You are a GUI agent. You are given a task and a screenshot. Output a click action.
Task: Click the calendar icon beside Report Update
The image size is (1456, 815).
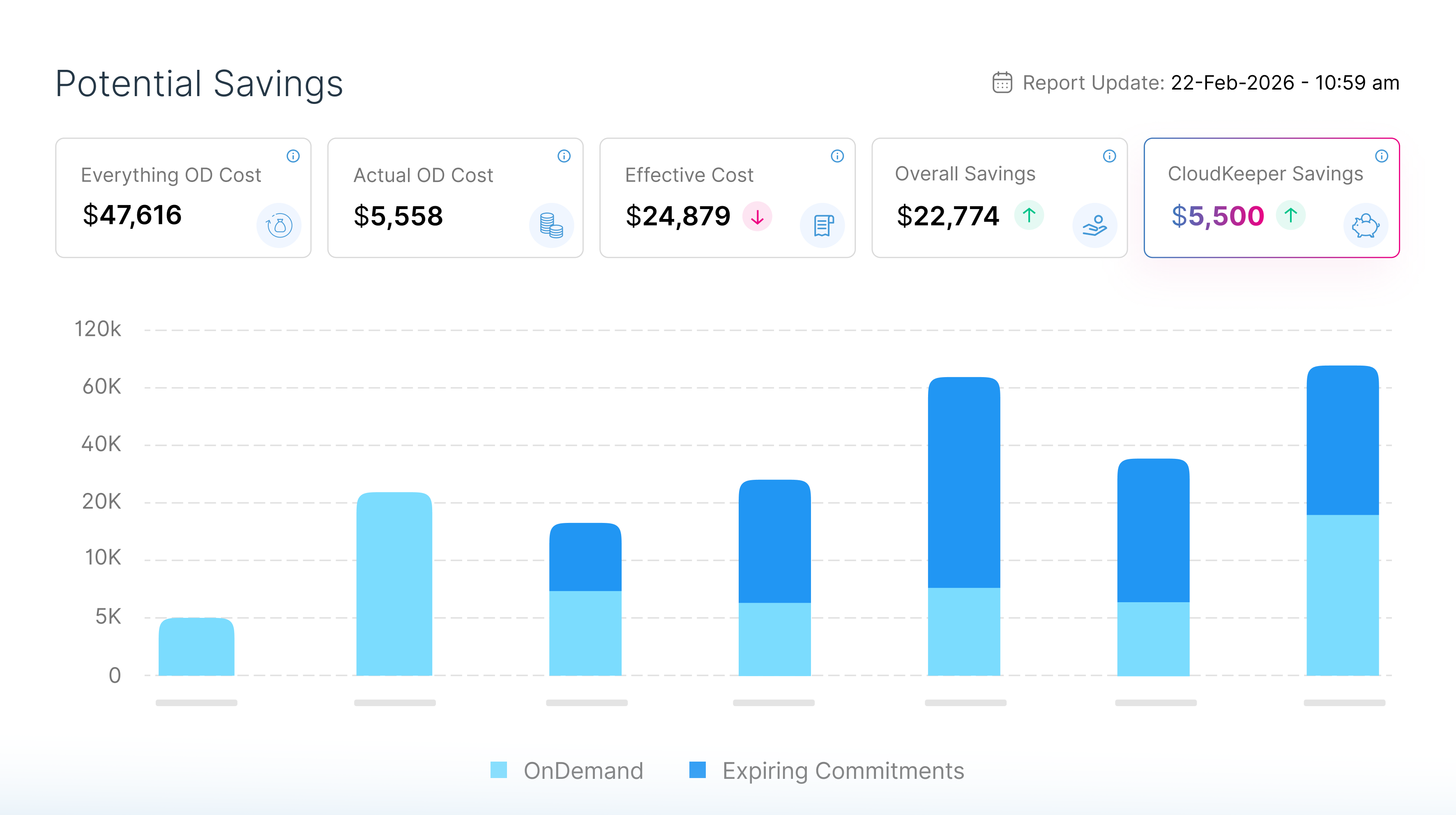[x=1002, y=83]
